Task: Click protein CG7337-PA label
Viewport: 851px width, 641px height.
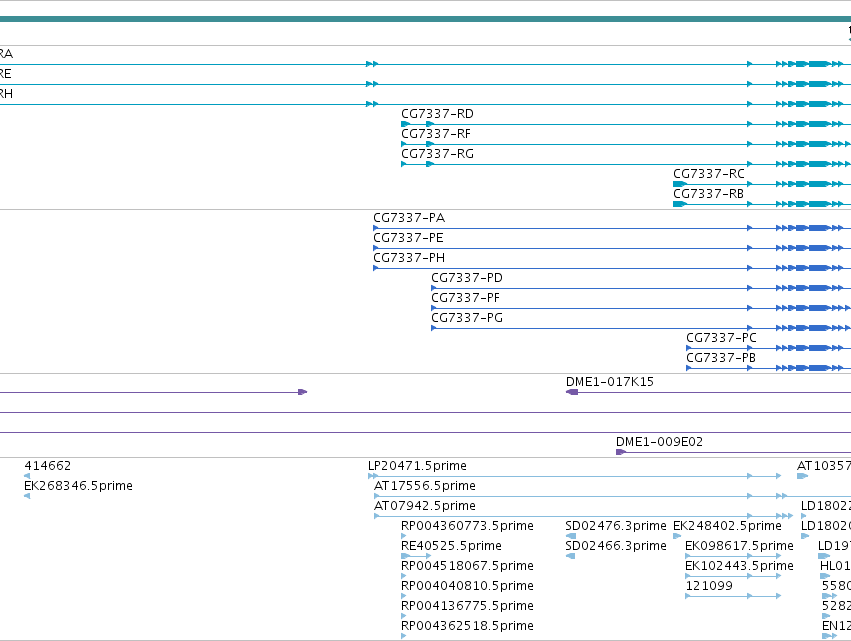Action: tap(409, 218)
